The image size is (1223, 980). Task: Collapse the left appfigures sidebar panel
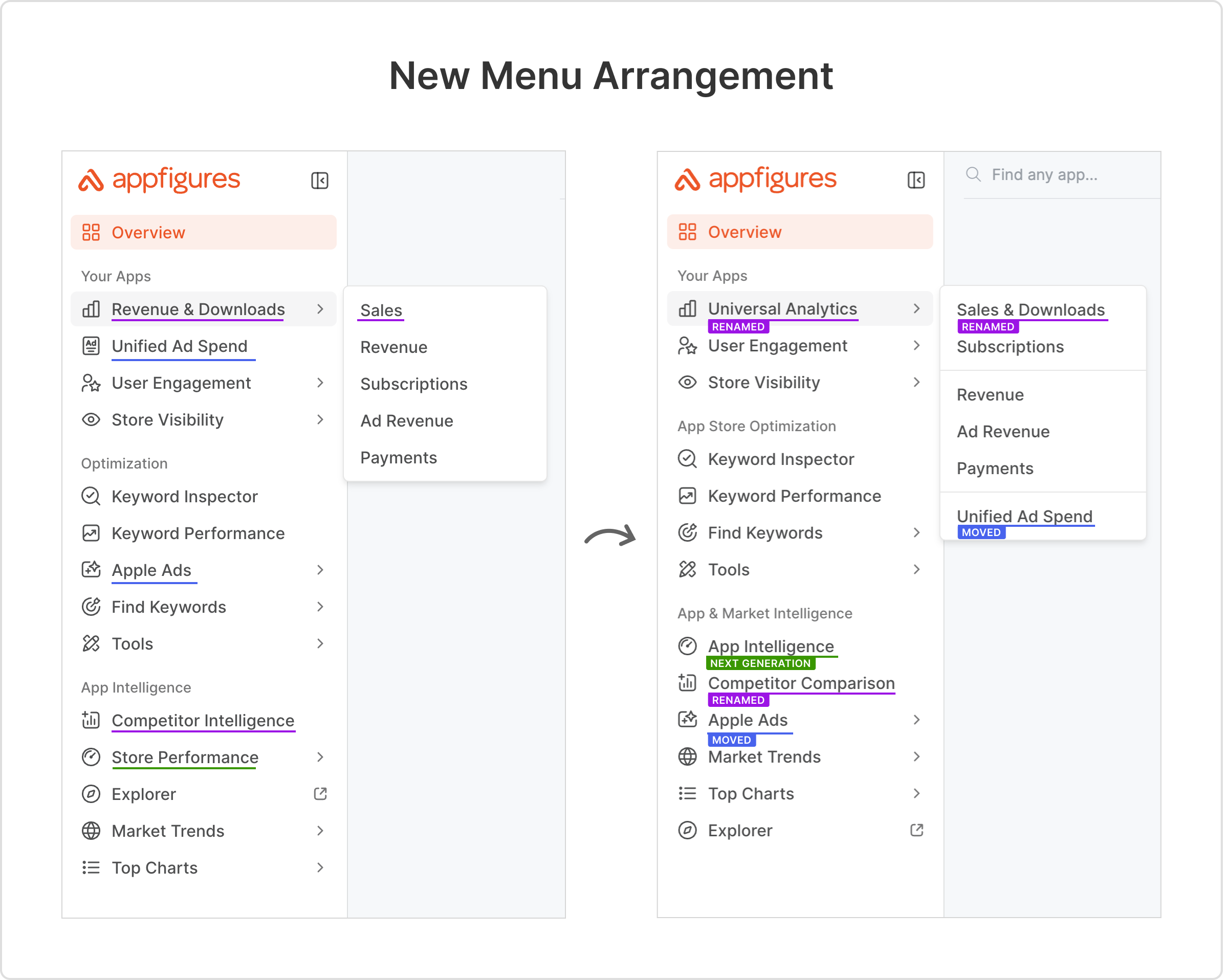tap(319, 181)
